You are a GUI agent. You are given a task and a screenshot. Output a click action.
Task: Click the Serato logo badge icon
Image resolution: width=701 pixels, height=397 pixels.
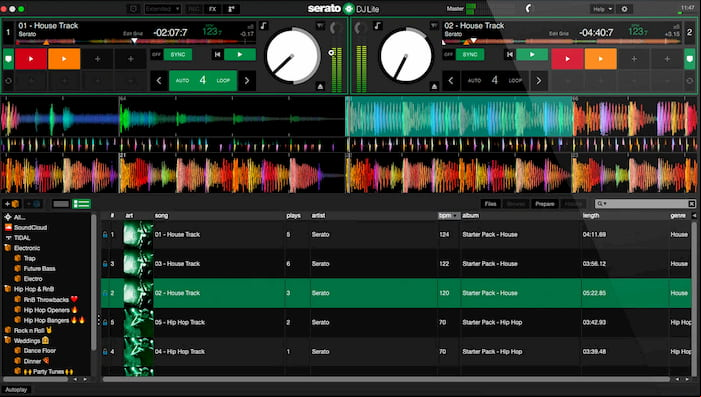click(x=349, y=8)
